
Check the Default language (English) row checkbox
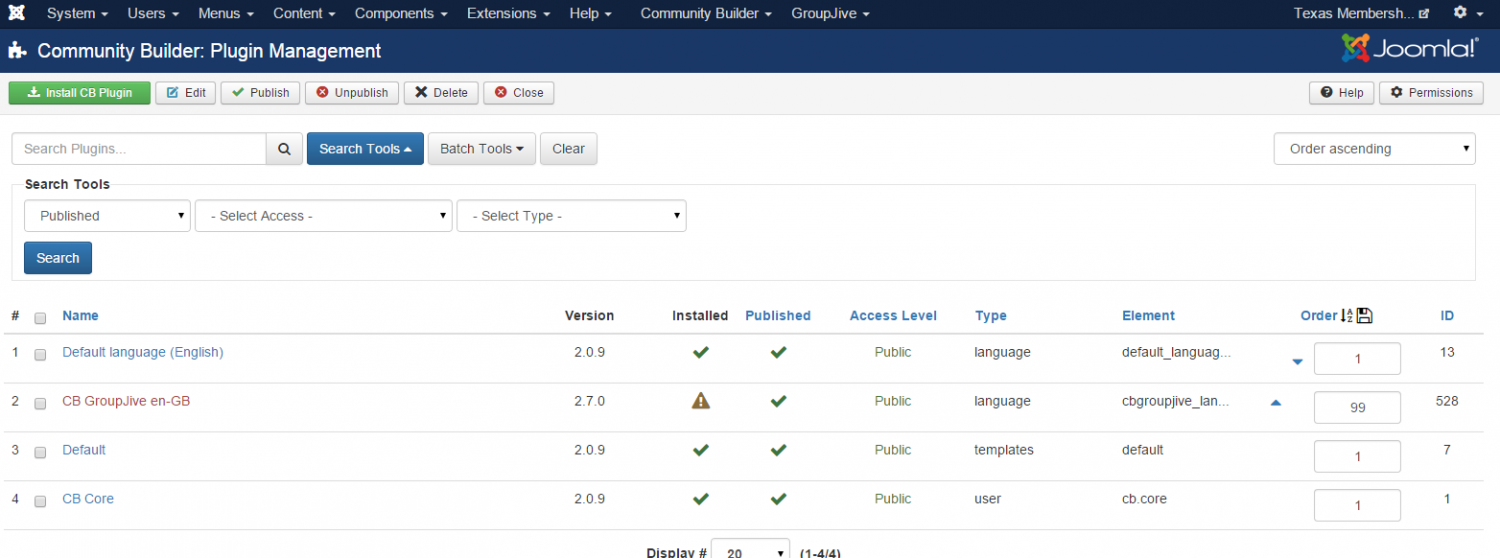click(40, 354)
